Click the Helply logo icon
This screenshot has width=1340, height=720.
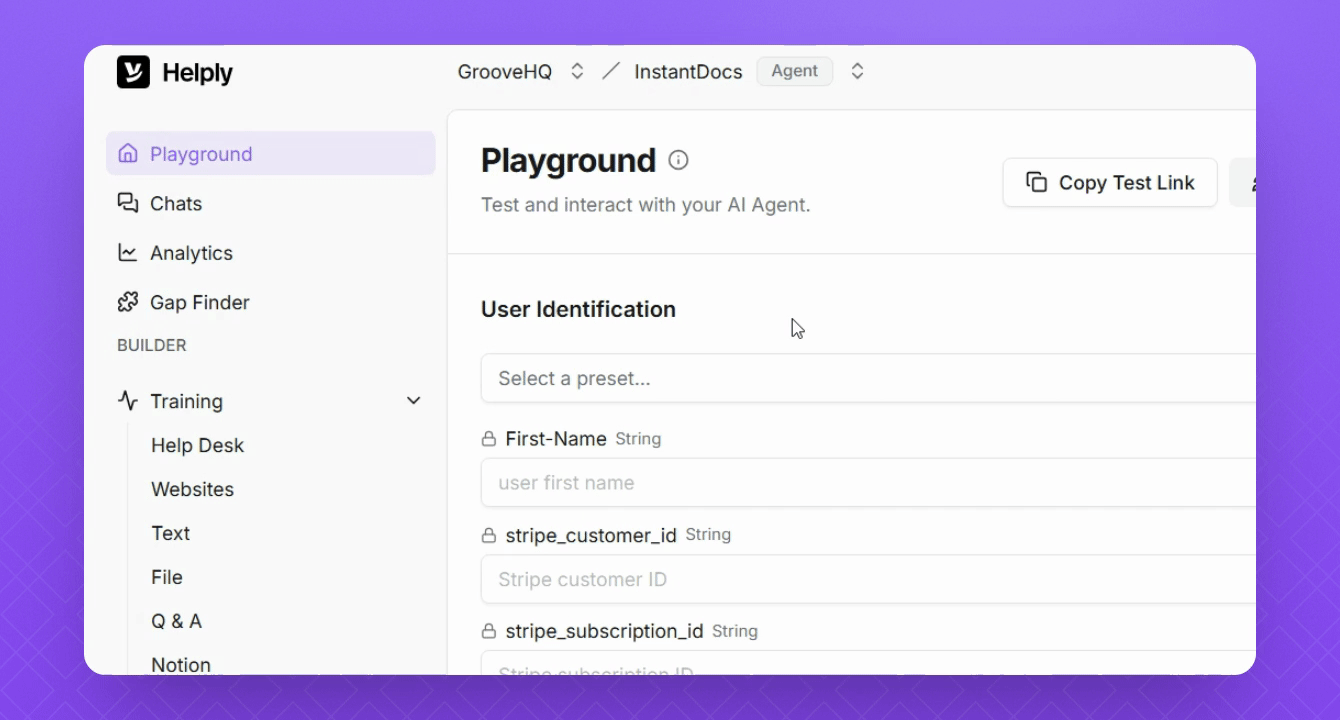133,72
